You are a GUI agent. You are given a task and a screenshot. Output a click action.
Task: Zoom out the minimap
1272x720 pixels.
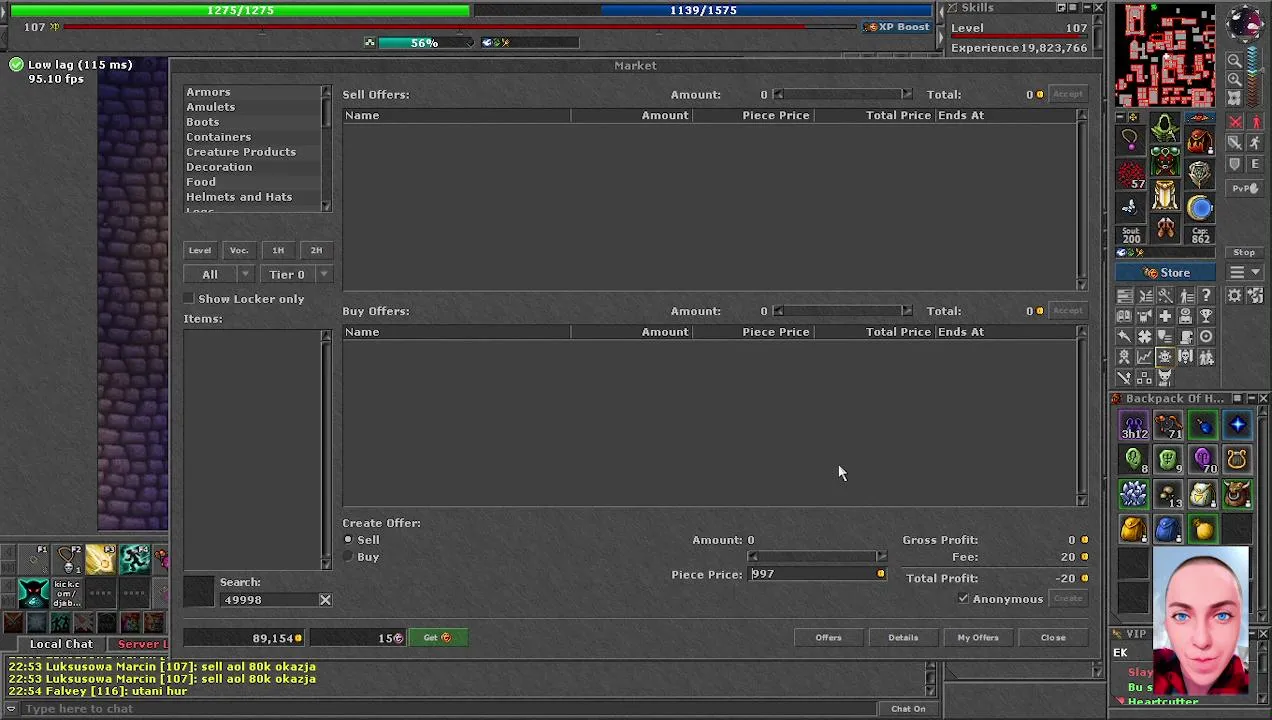[x=1235, y=62]
